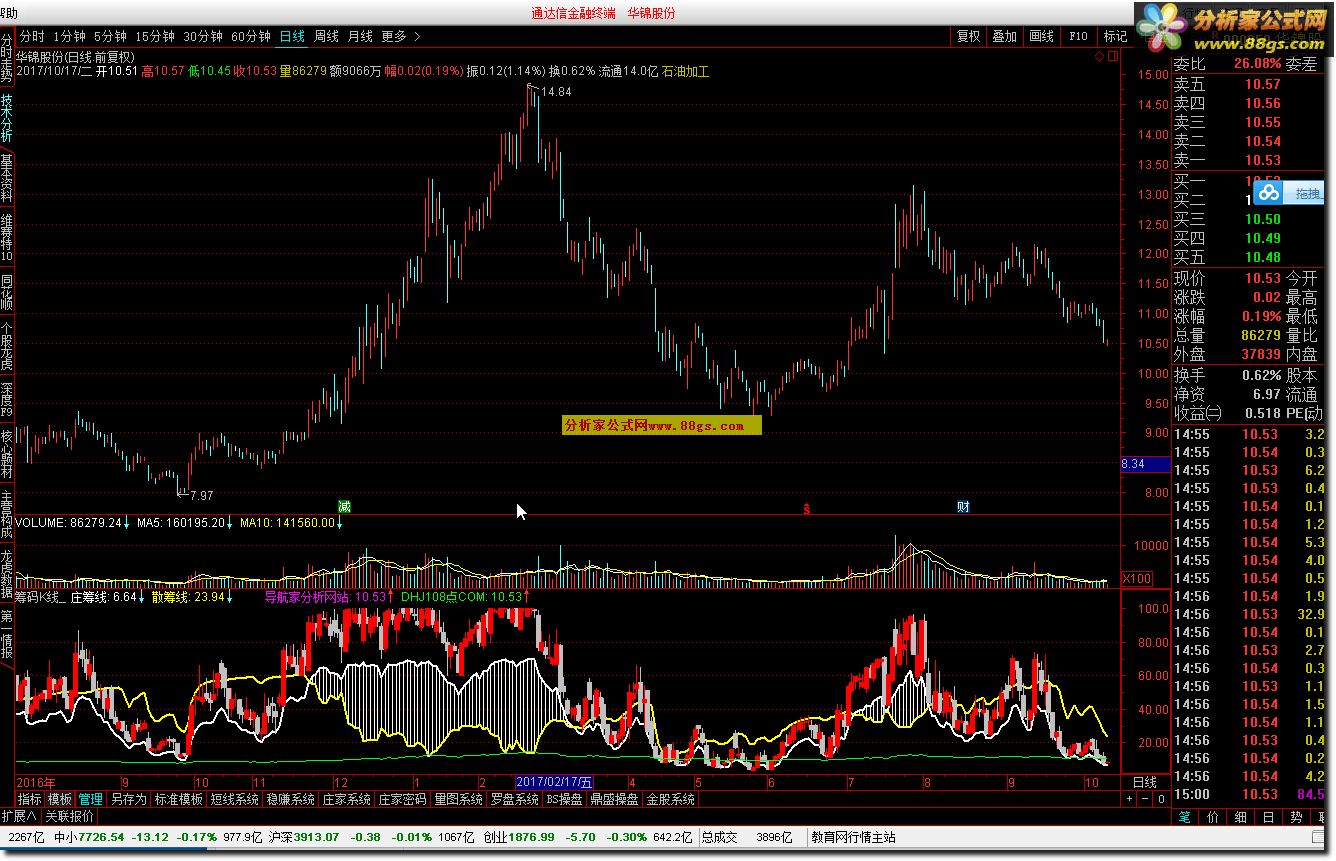Click the 财 marker on chart
The image size is (1336, 861).
[963, 507]
